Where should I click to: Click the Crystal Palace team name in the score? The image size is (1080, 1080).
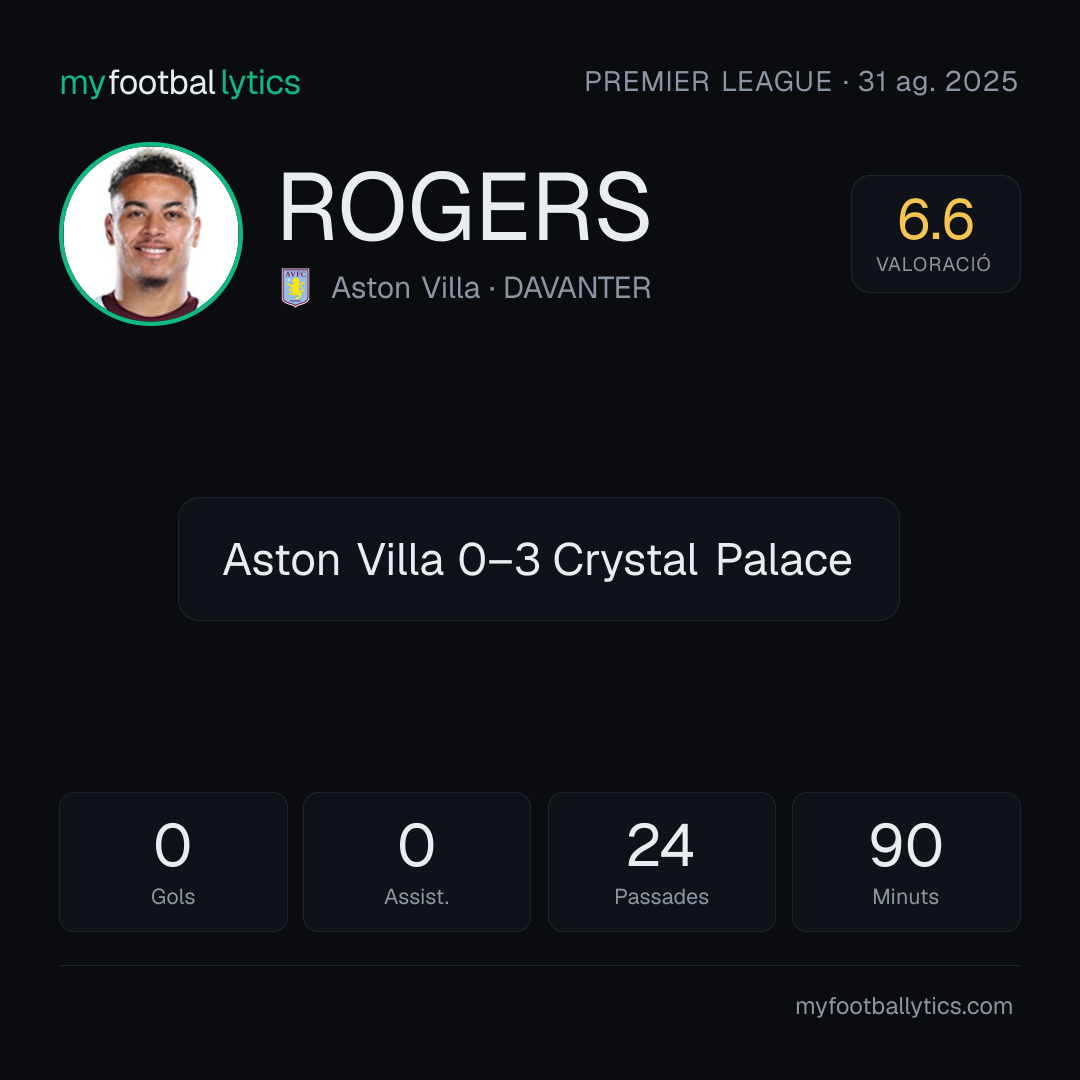point(703,559)
